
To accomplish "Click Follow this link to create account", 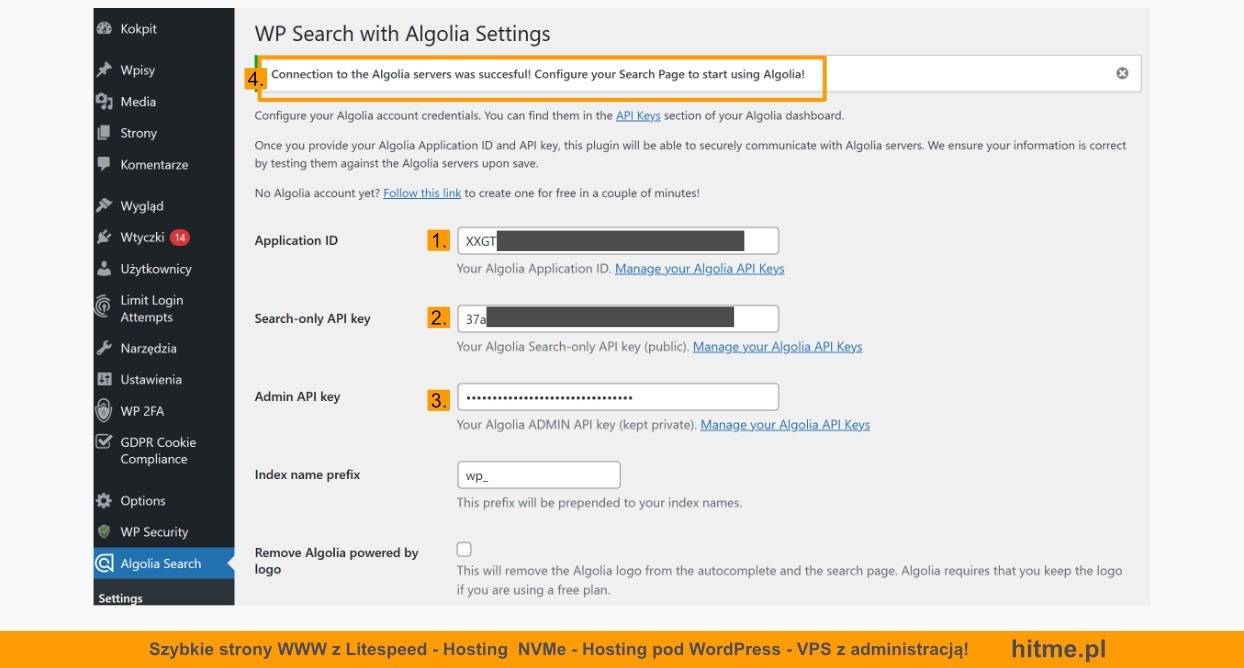I will [x=422, y=193].
